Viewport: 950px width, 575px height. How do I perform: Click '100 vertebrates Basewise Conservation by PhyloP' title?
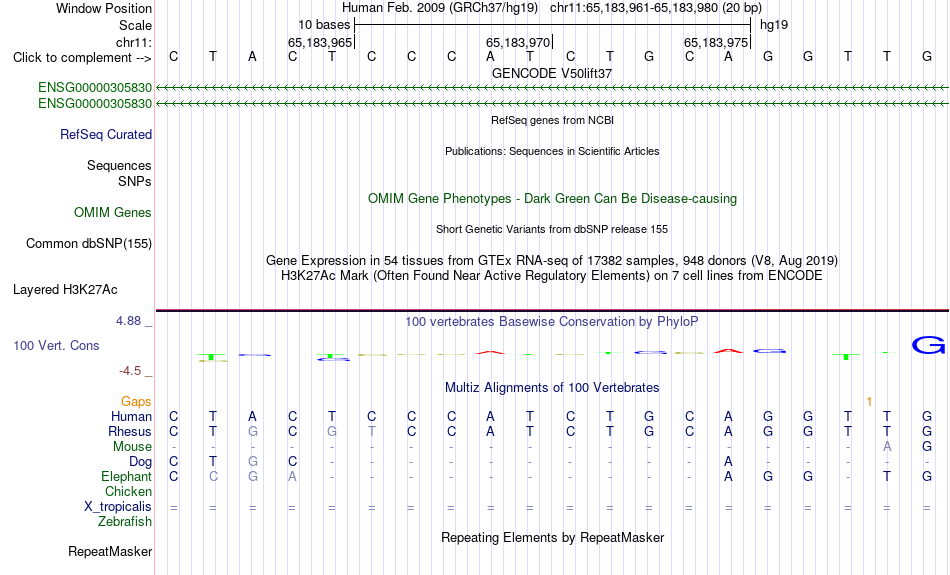[552, 322]
